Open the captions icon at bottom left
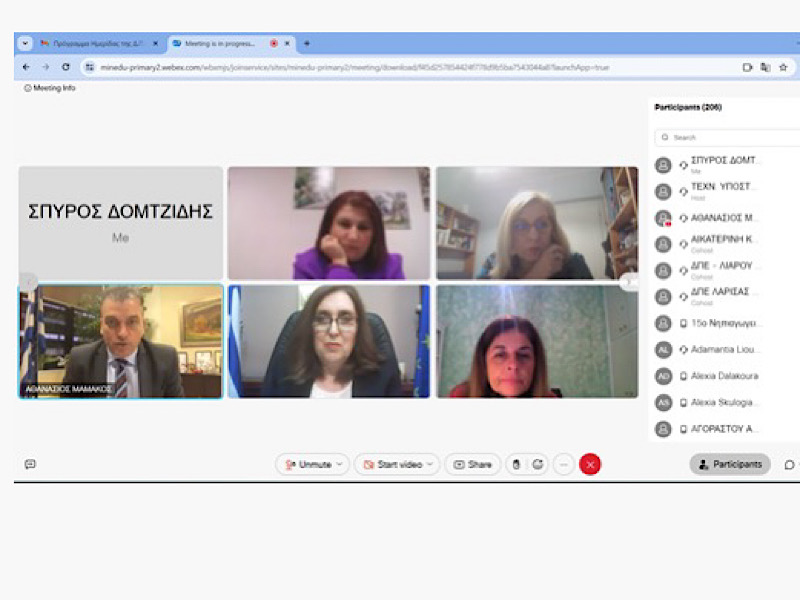Image resolution: width=800 pixels, height=600 pixels. click(30, 464)
